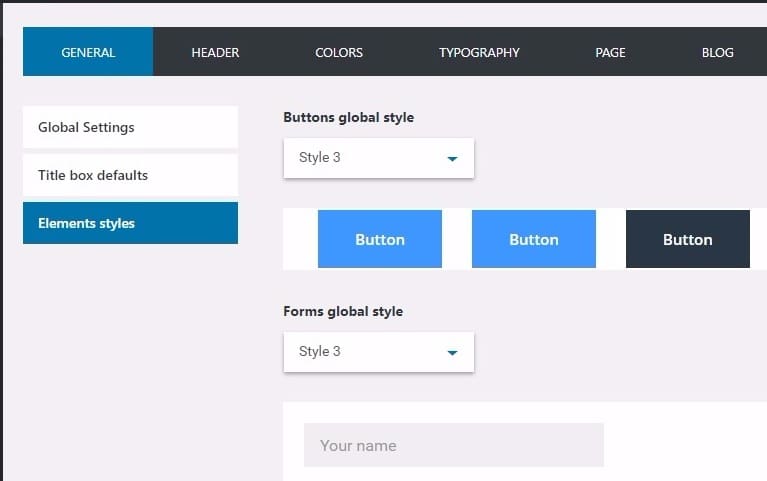
Task: Click the leftmost blue preview Button
Action: click(380, 239)
